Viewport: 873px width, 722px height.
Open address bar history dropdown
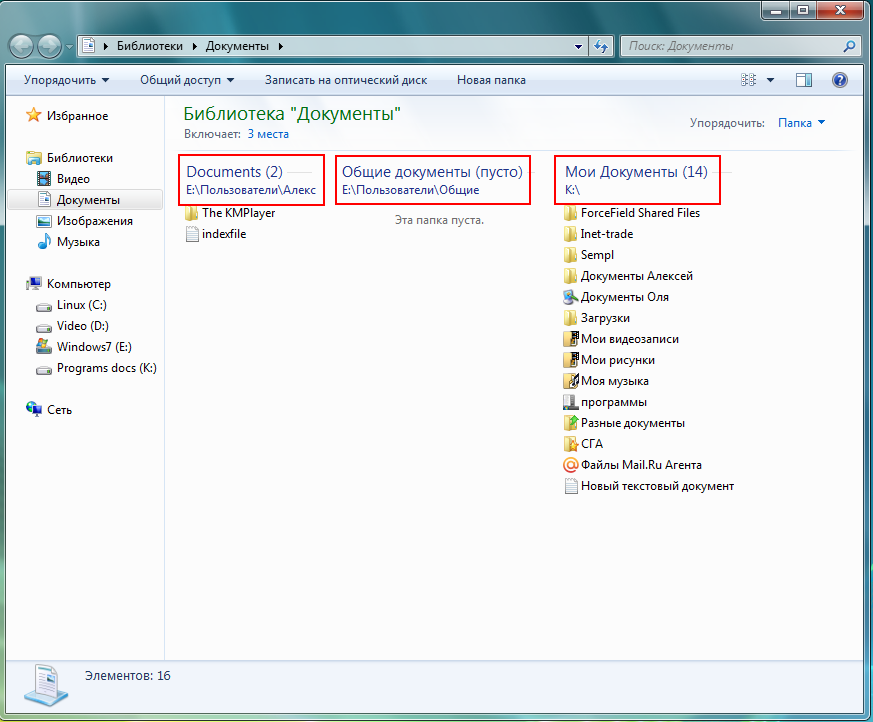click(x=578, y=47)
